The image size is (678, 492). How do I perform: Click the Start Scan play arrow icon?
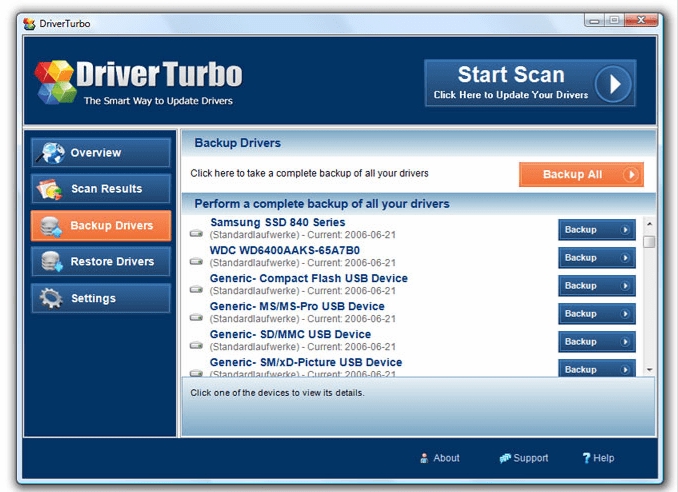[613, 84]
